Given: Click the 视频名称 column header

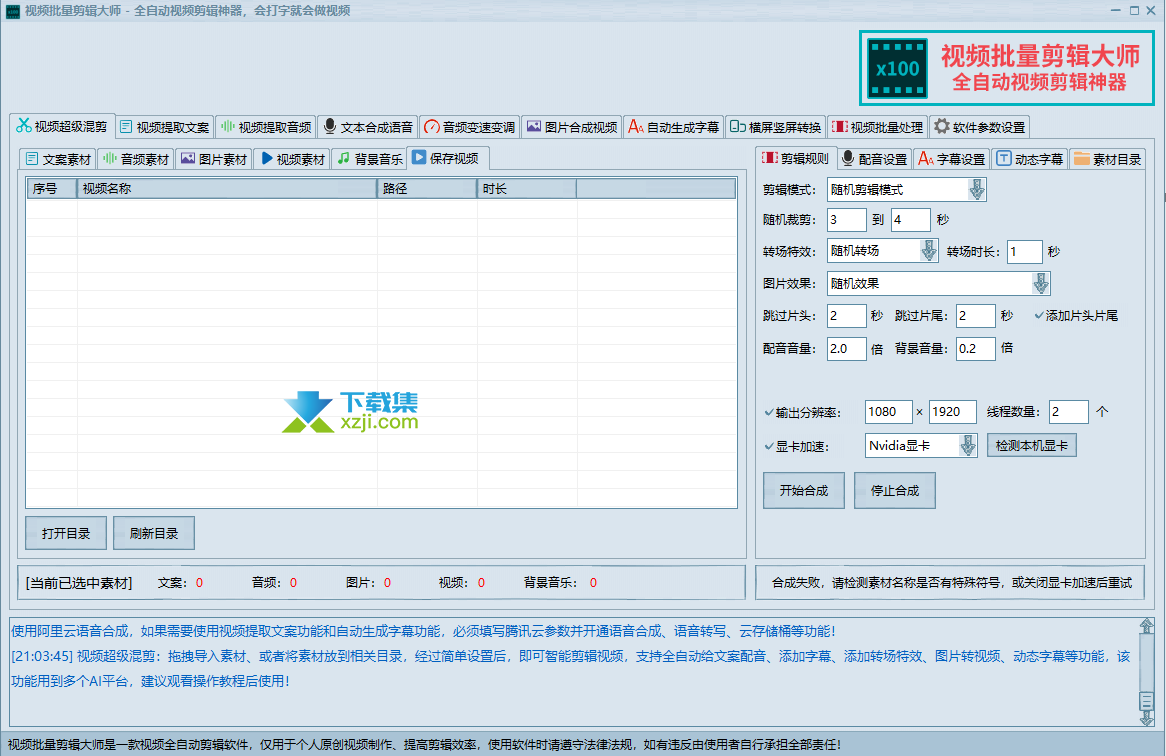Looking at the screenshot, I should click(227, 189).
